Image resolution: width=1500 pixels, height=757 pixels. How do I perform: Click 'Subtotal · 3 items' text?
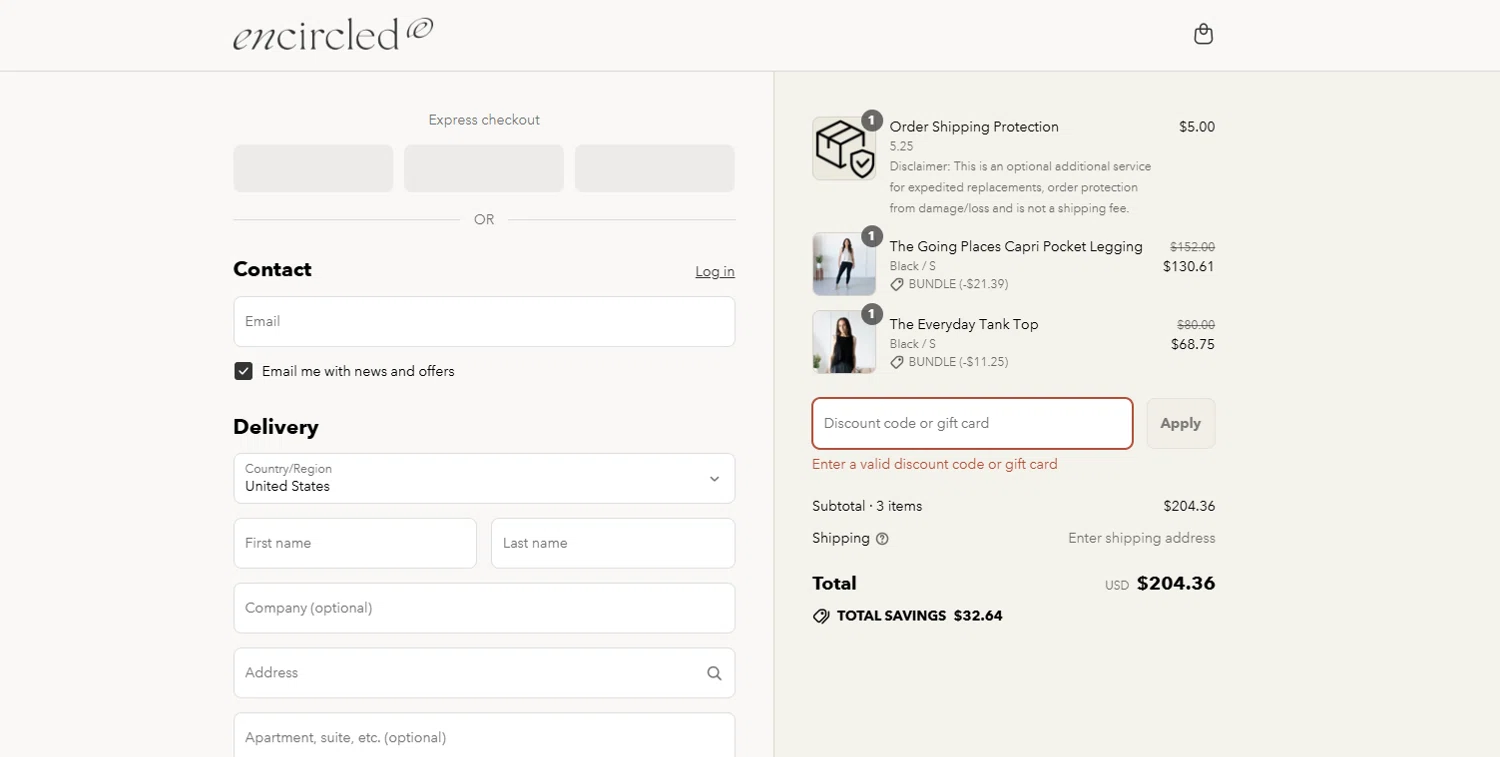tap(867, 506)
